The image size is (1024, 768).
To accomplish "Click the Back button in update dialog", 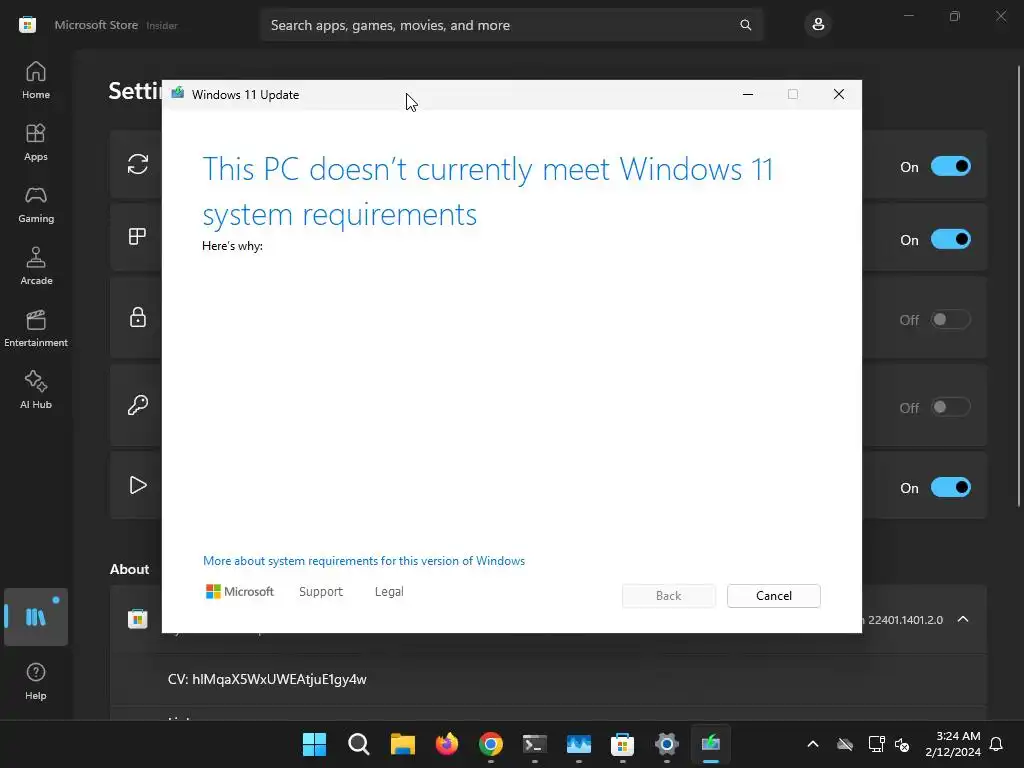I will tap(669, 596).
